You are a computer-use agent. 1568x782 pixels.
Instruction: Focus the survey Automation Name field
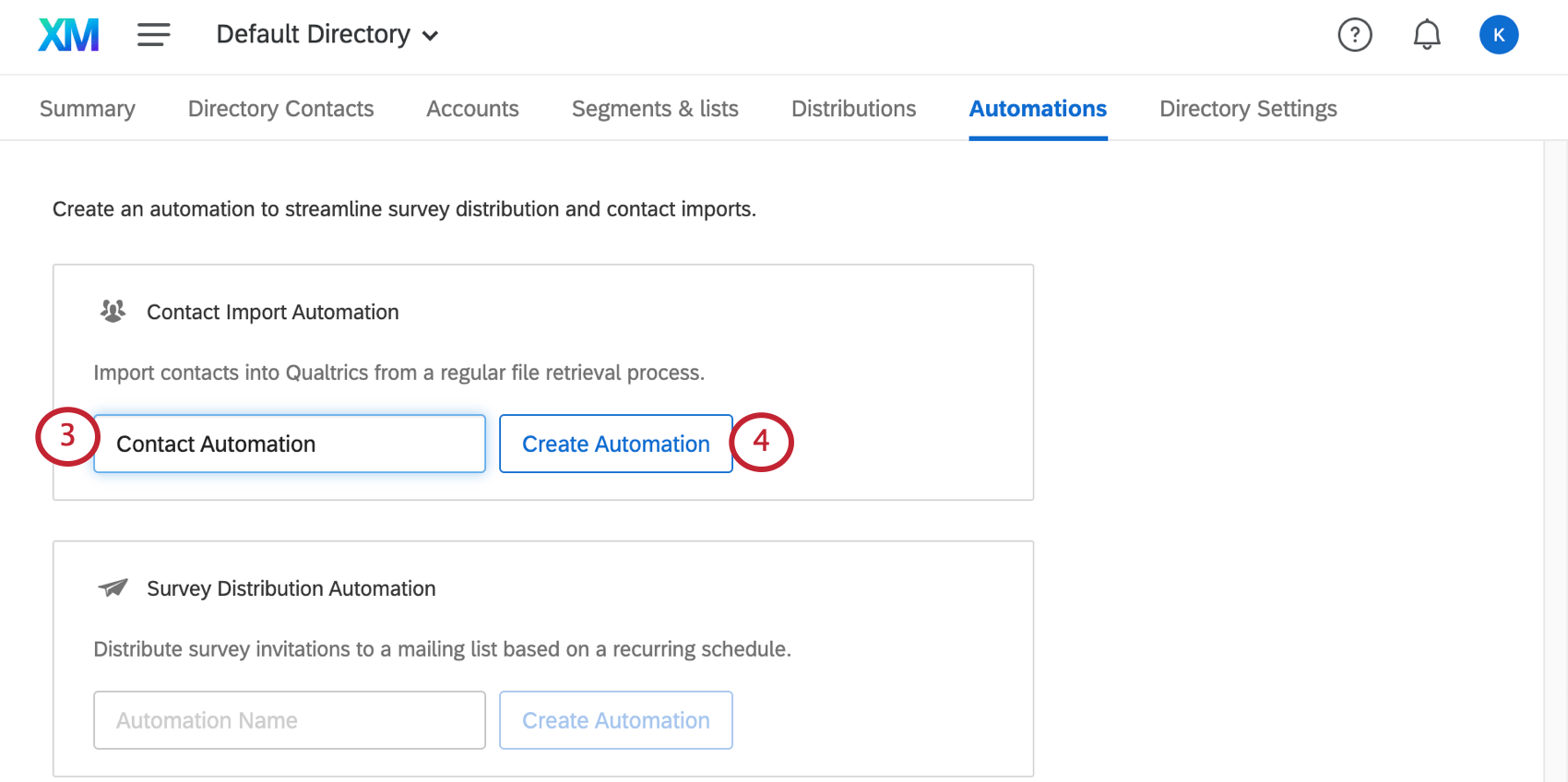click(x=290, y=720)
